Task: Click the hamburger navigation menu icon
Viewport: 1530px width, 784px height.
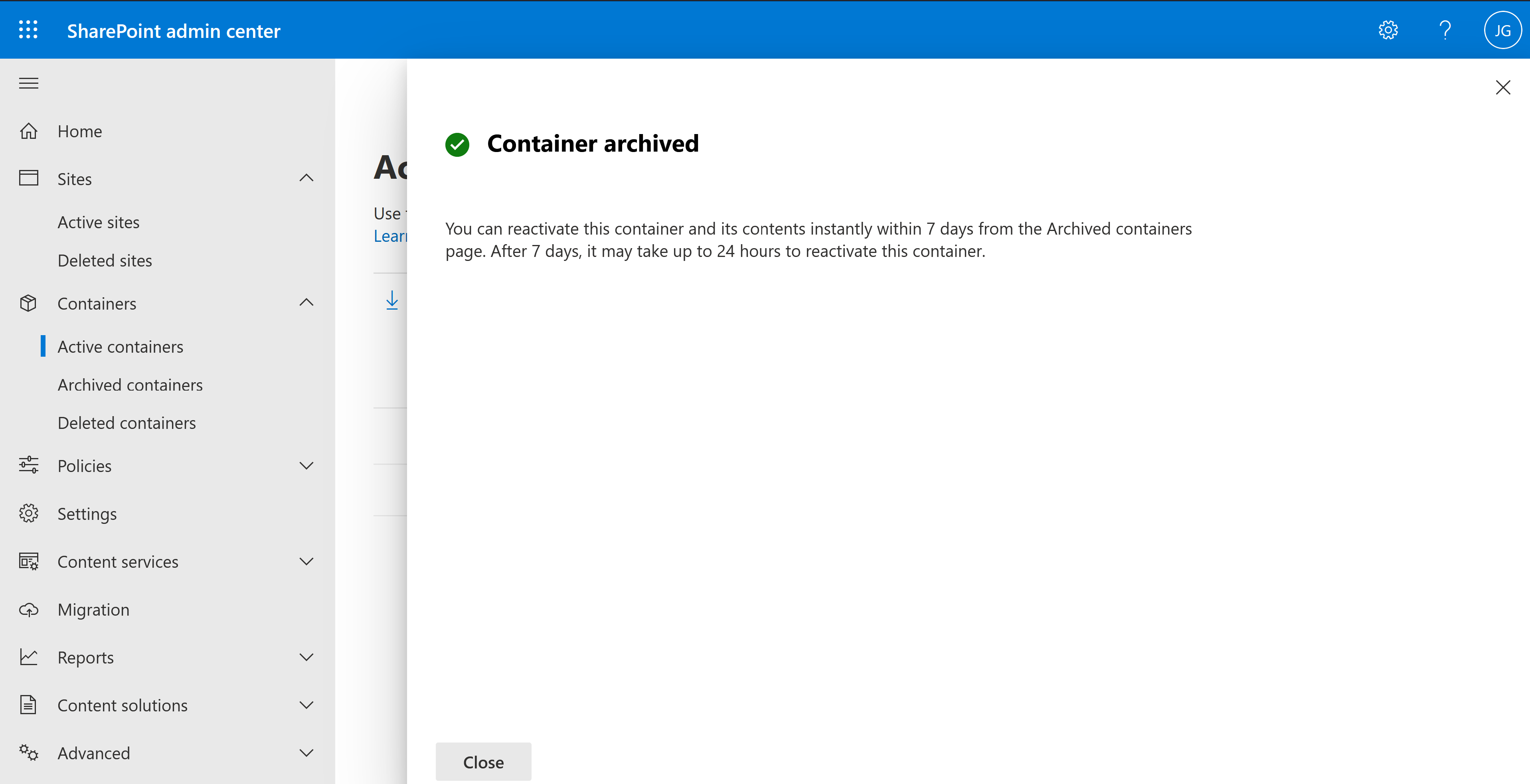Action: [x=28, y=83]
